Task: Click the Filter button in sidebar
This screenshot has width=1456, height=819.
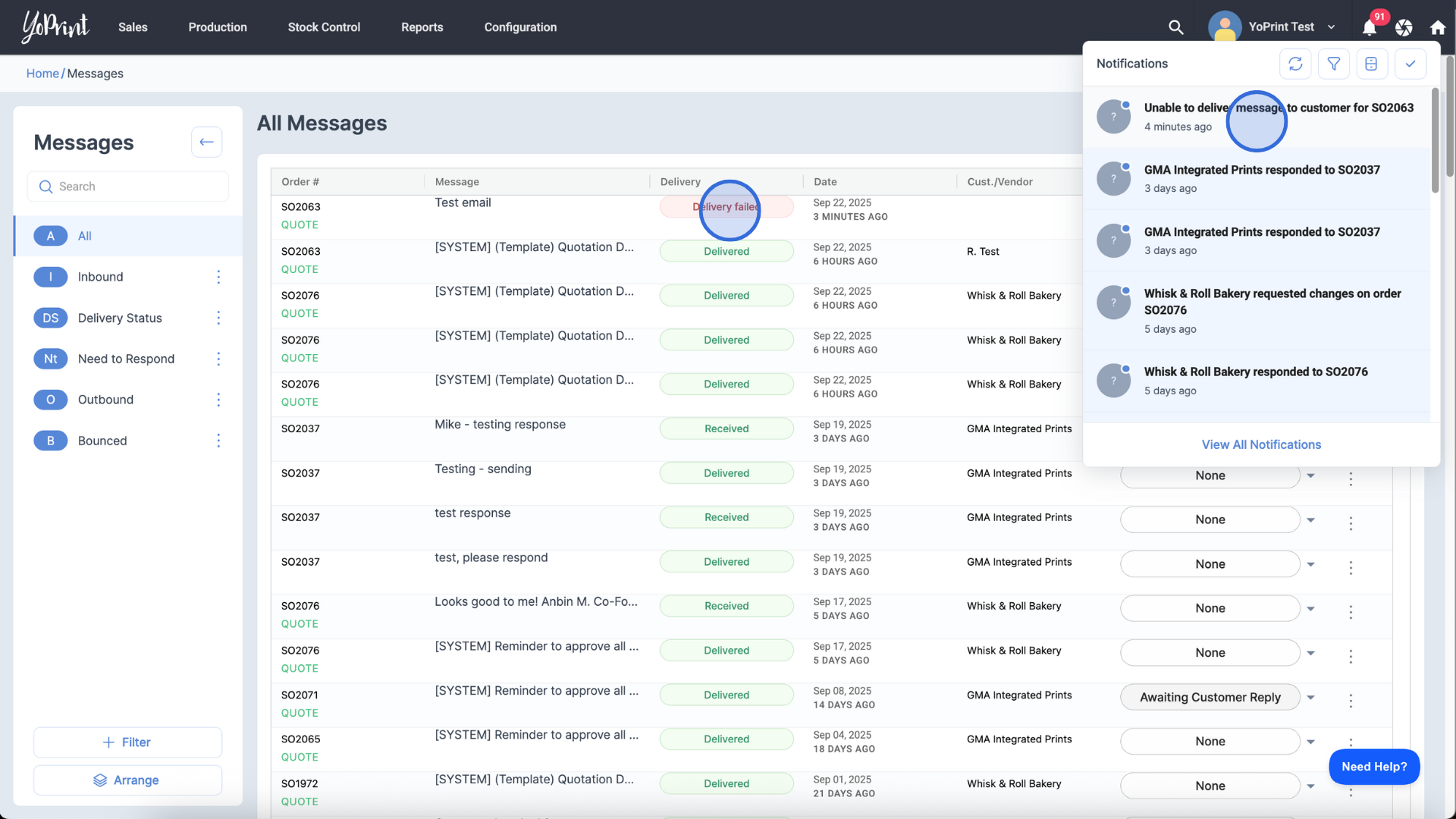Action: pos(127,742)
